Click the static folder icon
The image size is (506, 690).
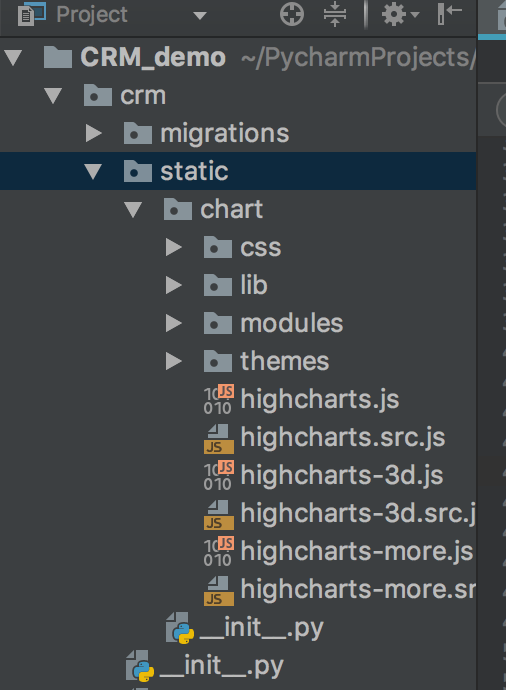pyautogui.click(x=138, y=171)
